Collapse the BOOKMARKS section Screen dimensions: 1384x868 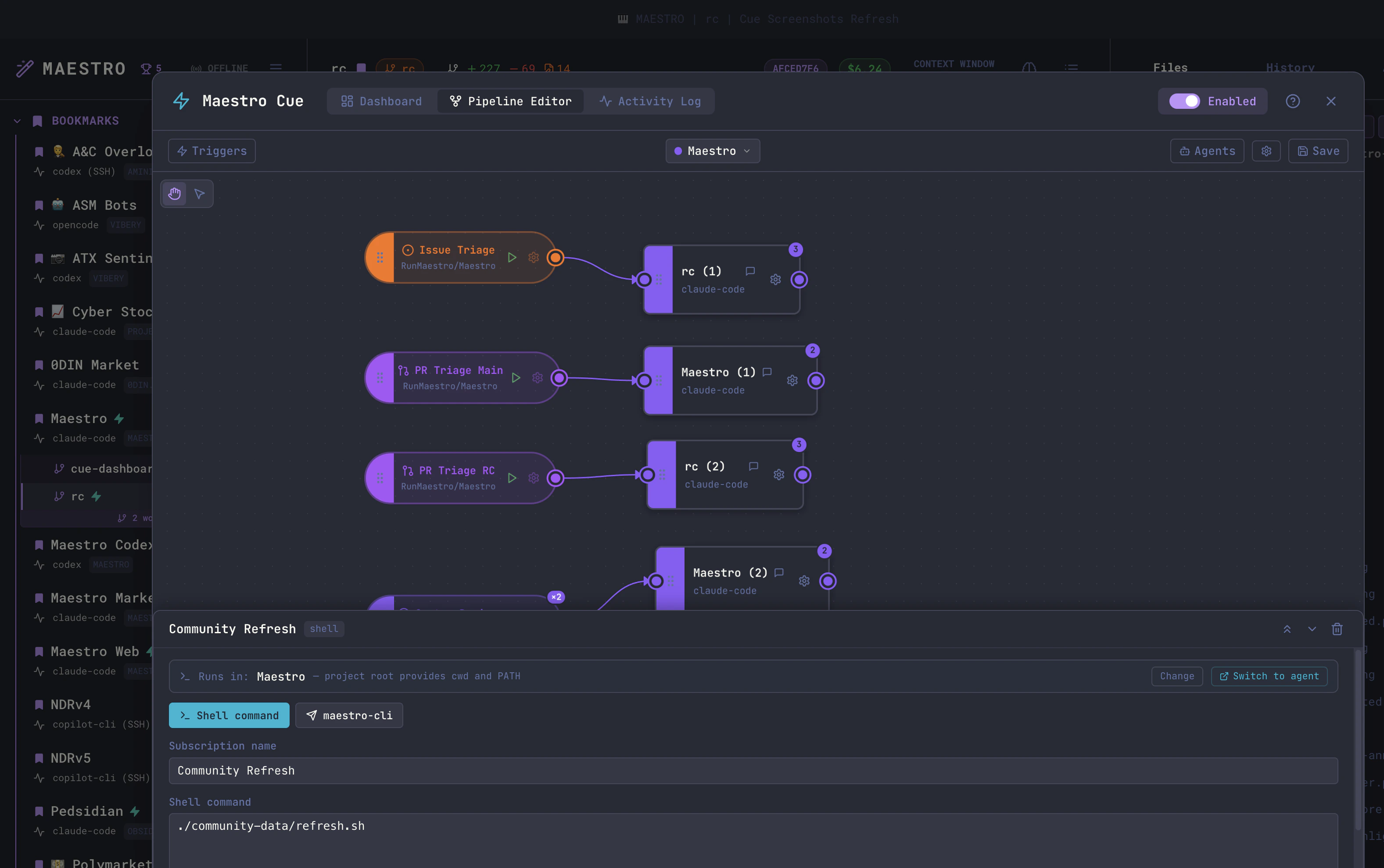click(17, 121)
